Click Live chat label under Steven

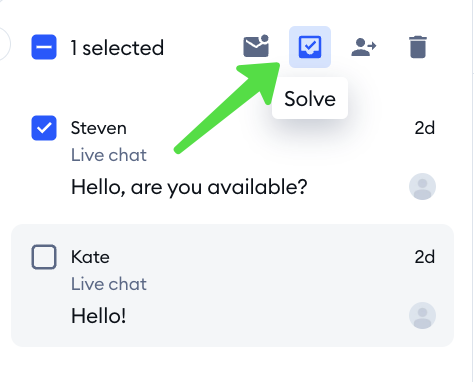click(x=109, y=155)
